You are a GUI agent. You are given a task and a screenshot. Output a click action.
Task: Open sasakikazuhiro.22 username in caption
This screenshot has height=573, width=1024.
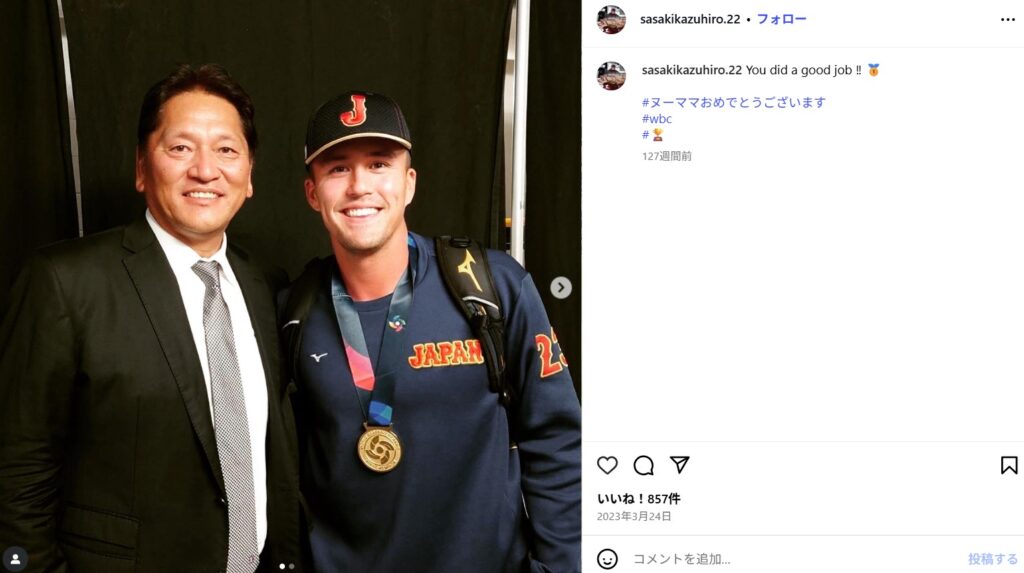tap(692, 70)
